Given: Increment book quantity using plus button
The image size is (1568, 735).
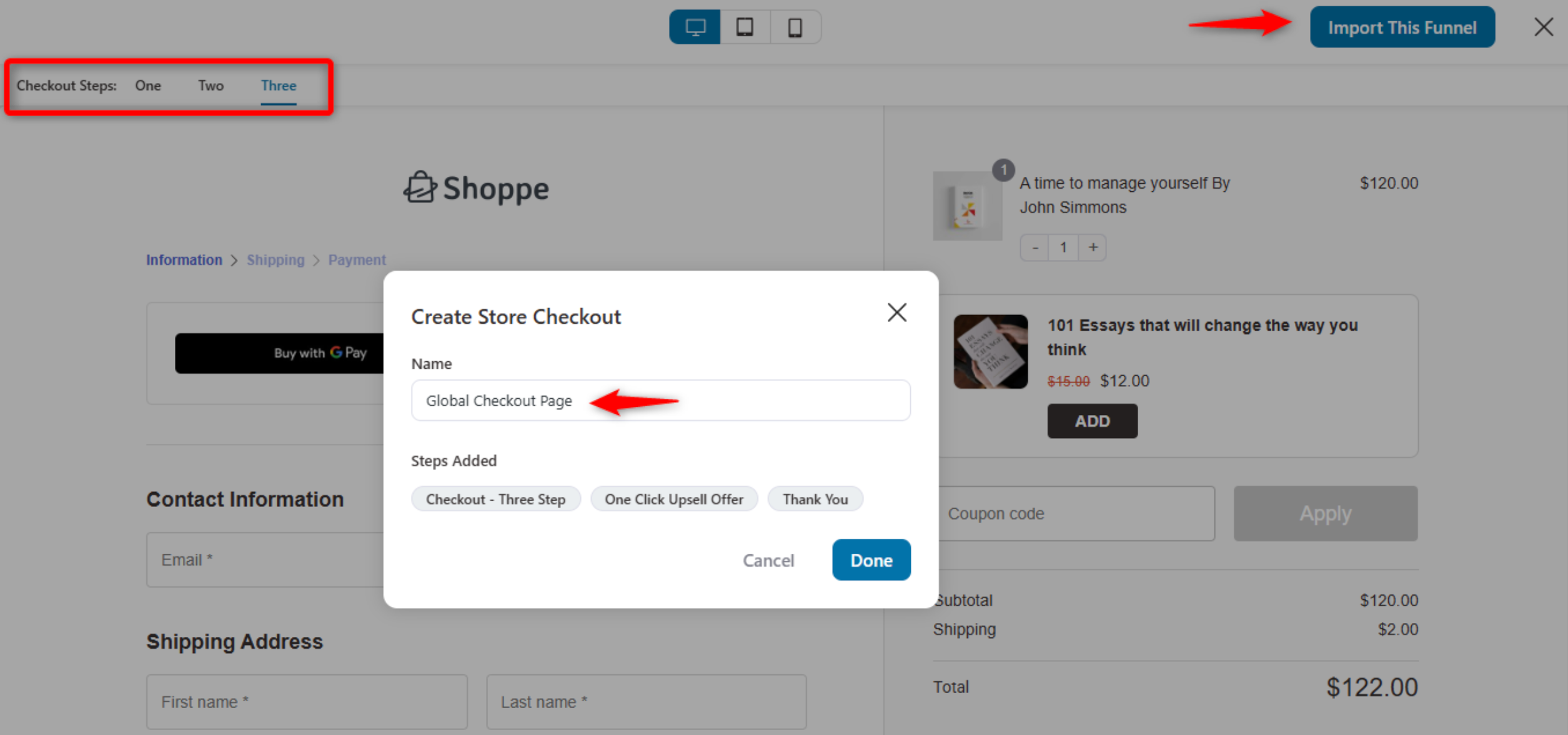Looking at the screenshot, I should 1093,247.
